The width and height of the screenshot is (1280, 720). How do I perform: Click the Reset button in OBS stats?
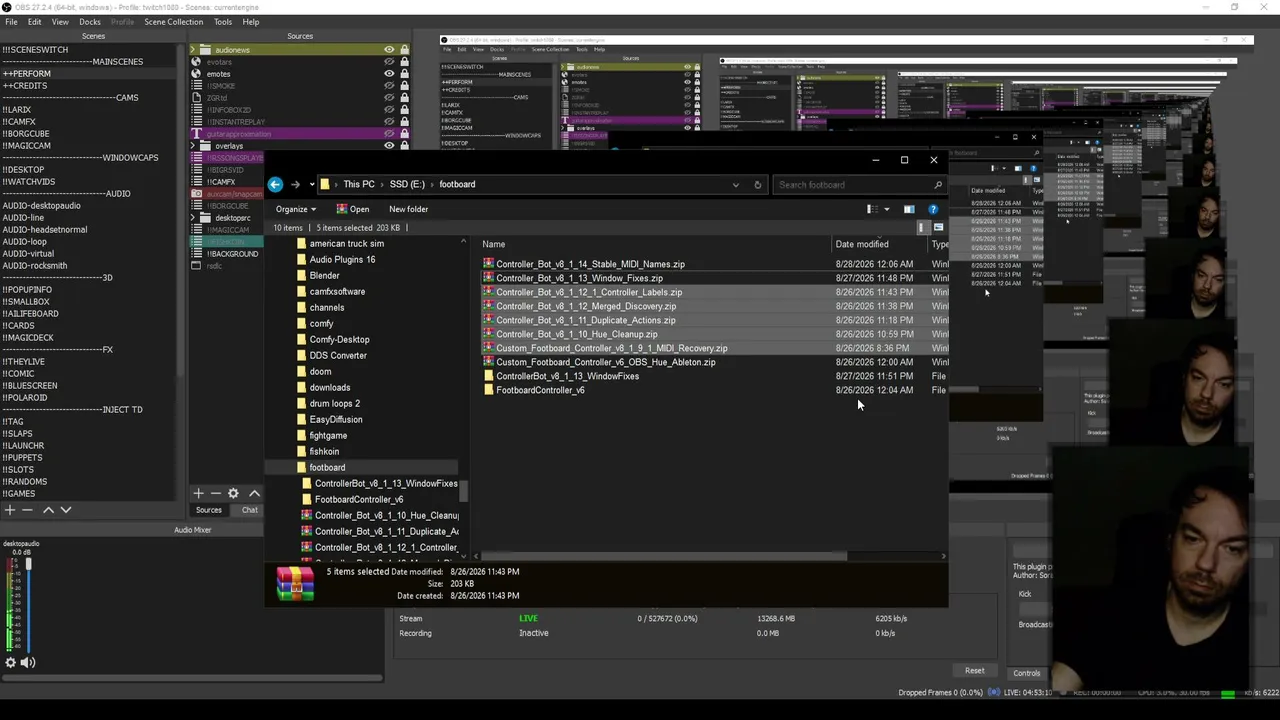click(x=975, y=671)
